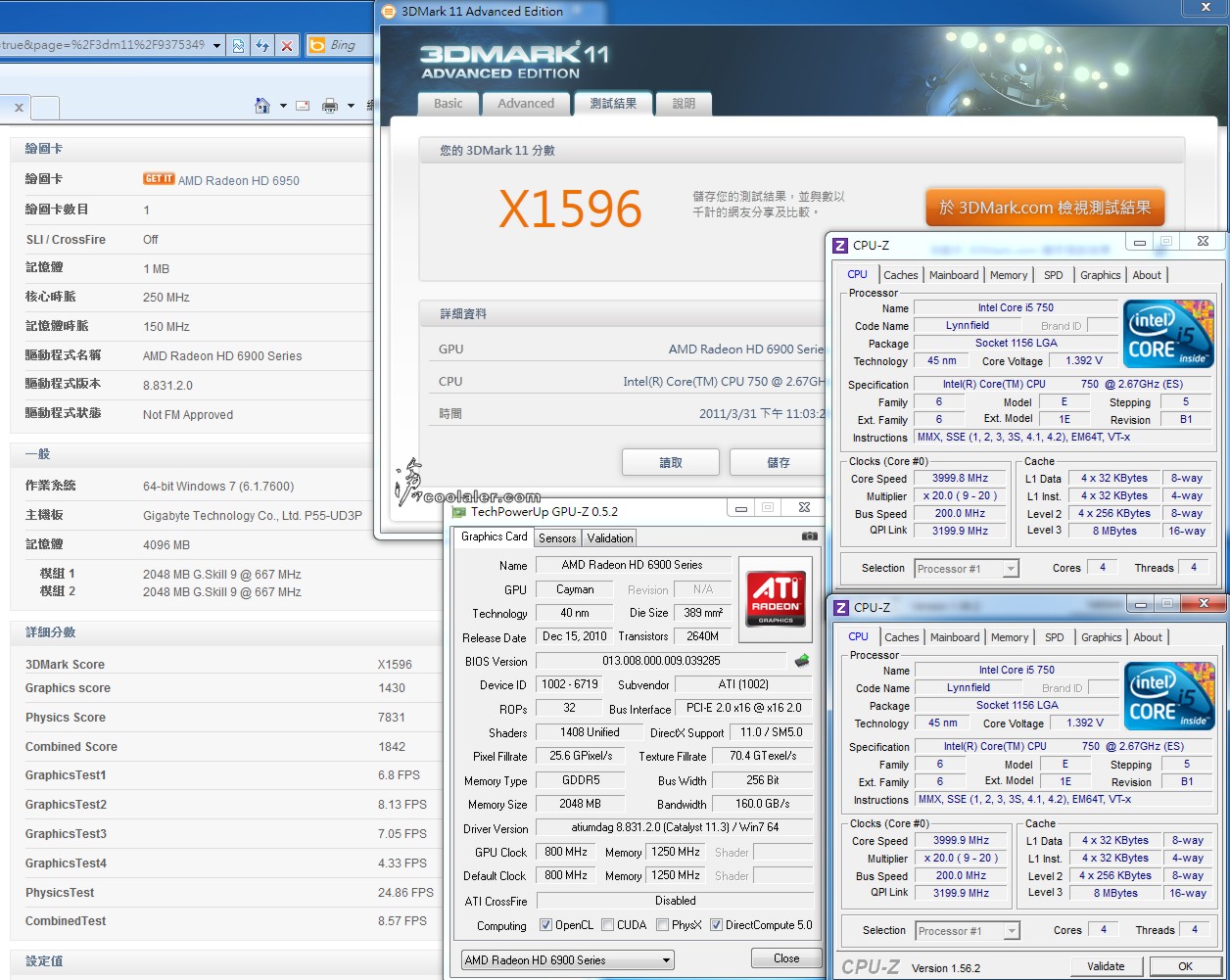Open the dropdown arrow next to Print icon

pos(351,106)
